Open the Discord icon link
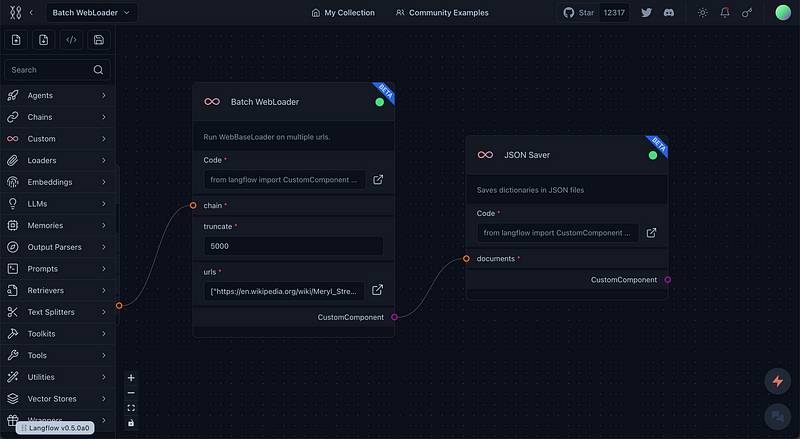 pos(670,13)
